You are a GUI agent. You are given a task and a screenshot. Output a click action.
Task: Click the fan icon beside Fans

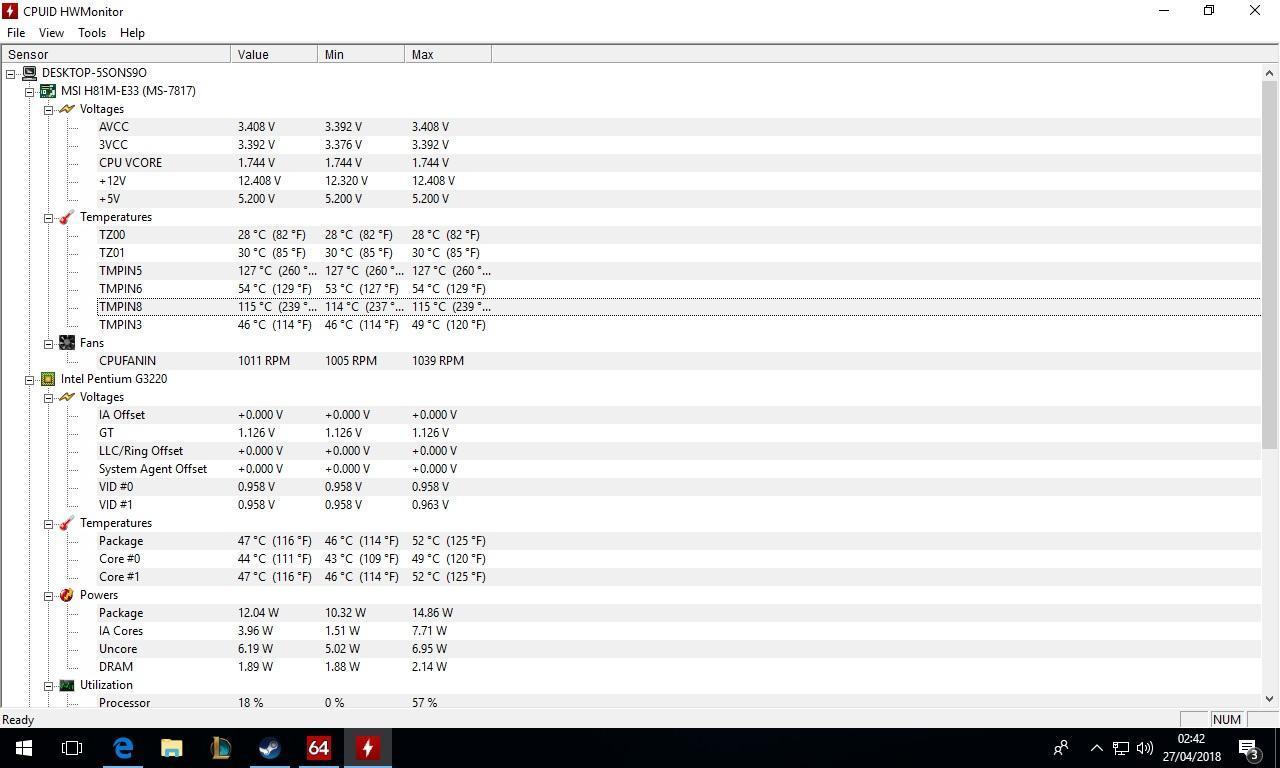tap(67, 343)
